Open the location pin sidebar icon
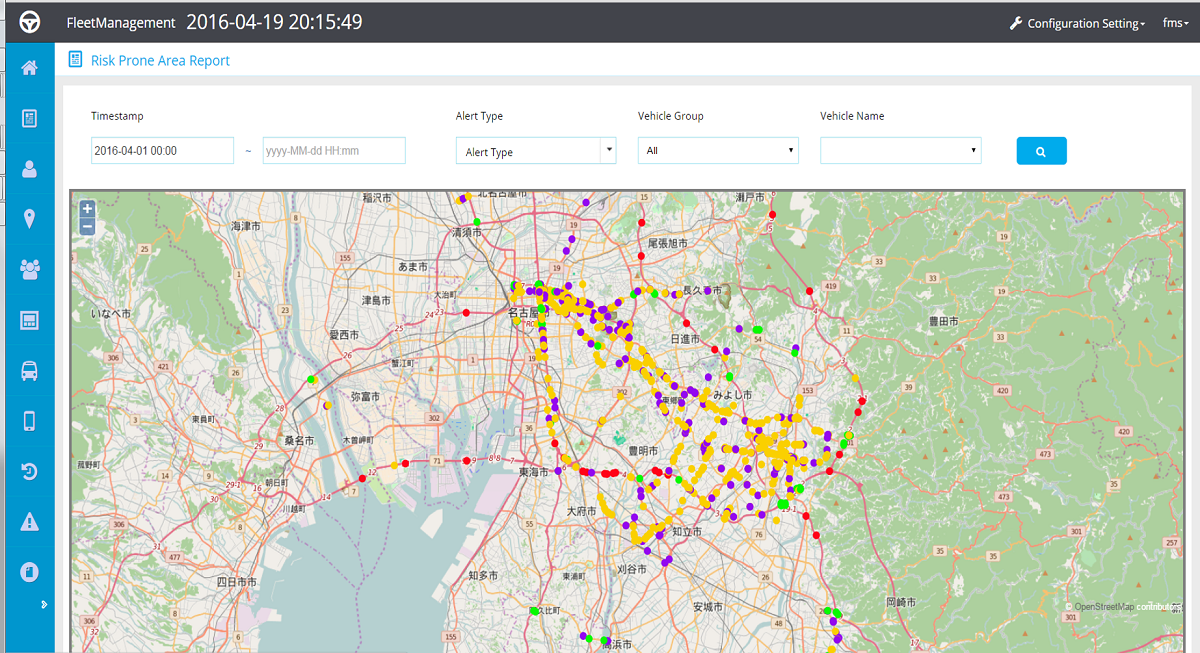This screenshot has height=653, width=1200. pos(29,219)
